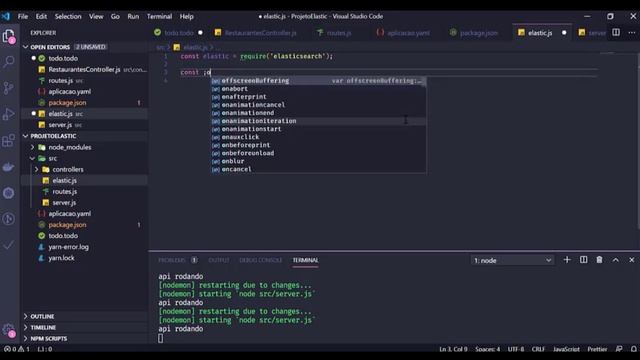Expand the Outline section
This screenshot has height=360, width=640.
click(x=84, y=316)
